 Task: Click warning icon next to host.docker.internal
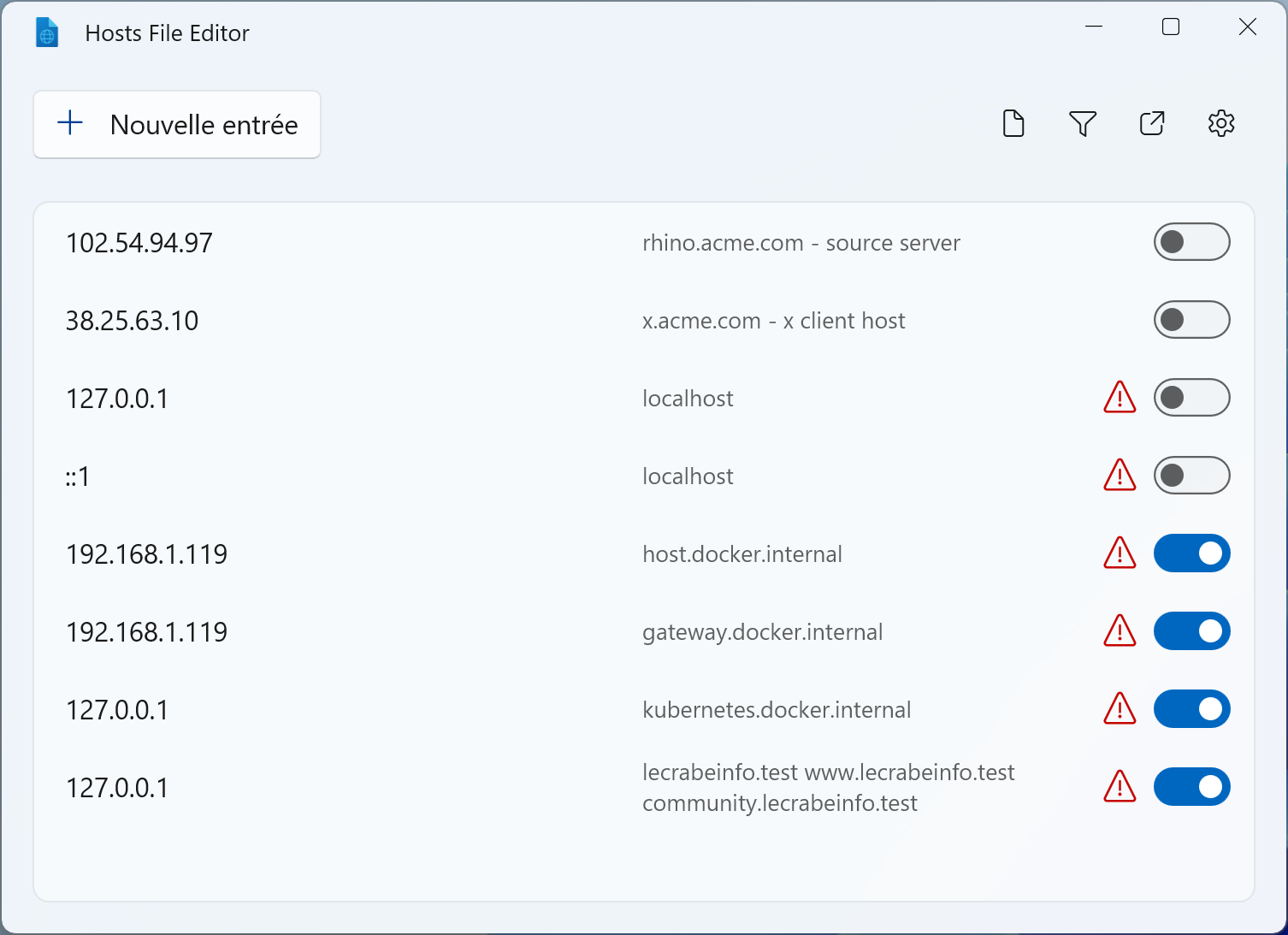point(1120,553)
